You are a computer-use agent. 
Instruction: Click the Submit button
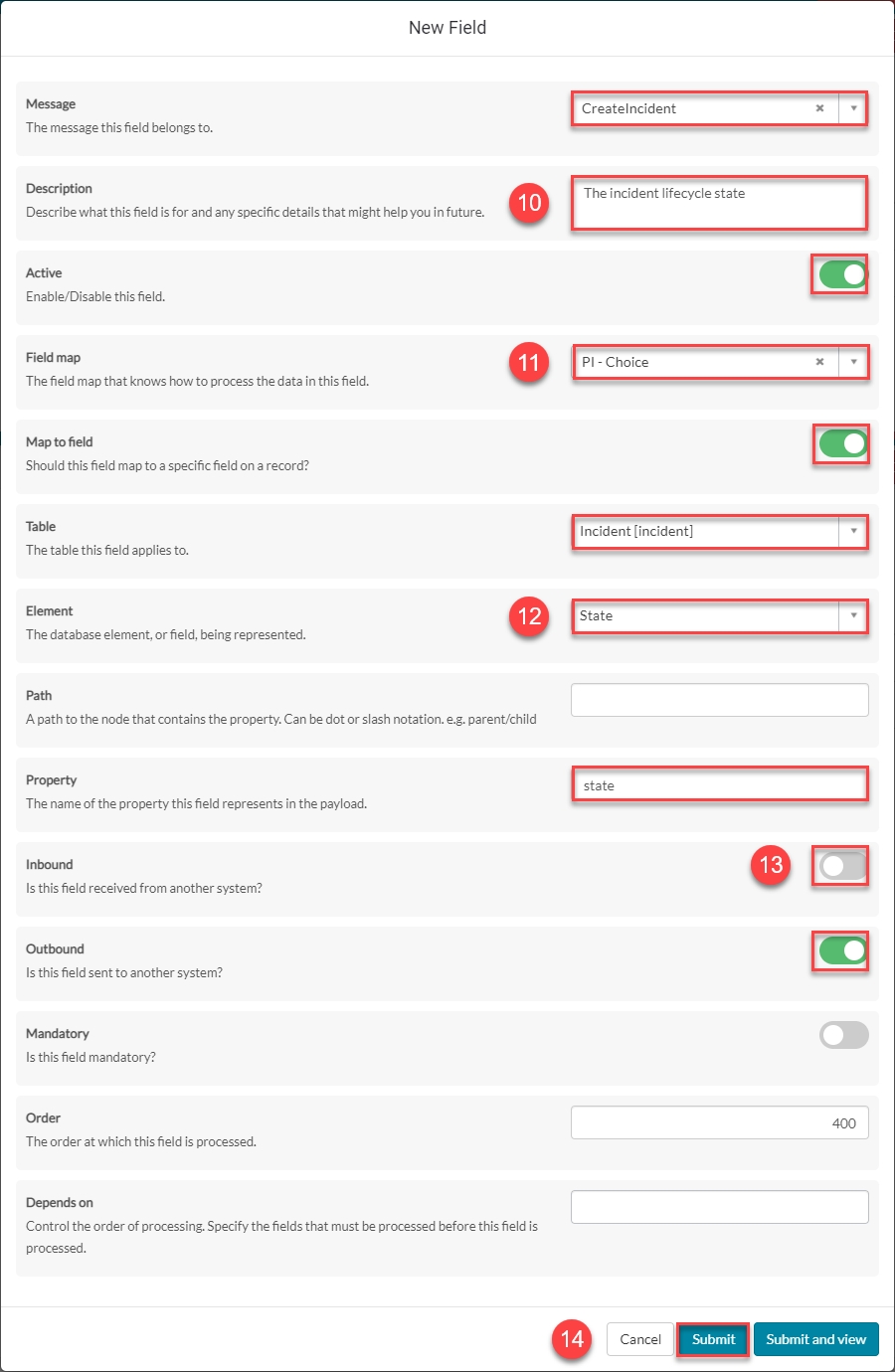click(x=713, y=1339)
